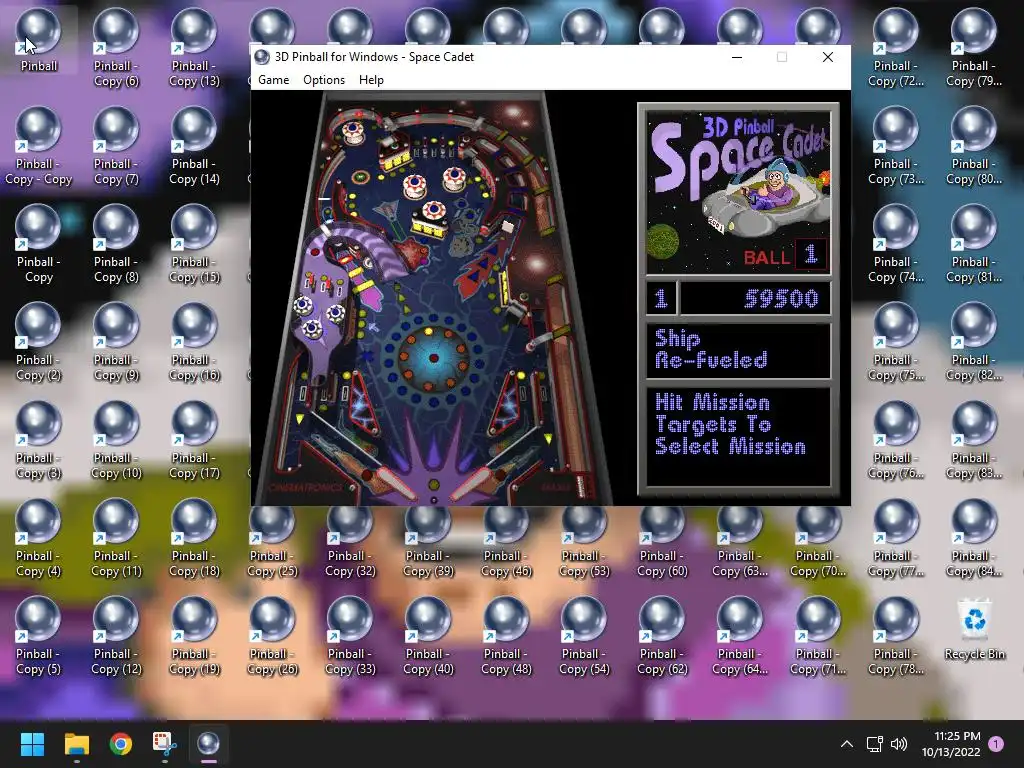Open the taskbar clock showing 11:25 PM

pyautogui.click(x=951, y=744)
